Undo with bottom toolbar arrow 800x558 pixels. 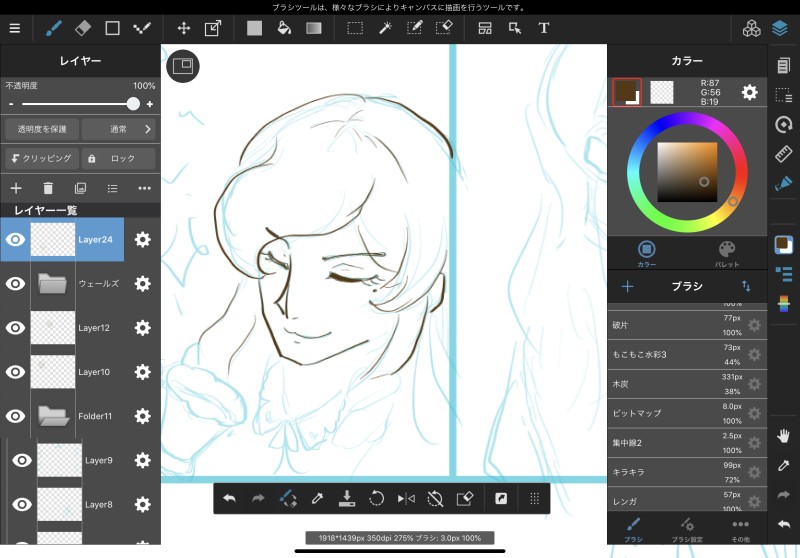[x=229, y=498]
